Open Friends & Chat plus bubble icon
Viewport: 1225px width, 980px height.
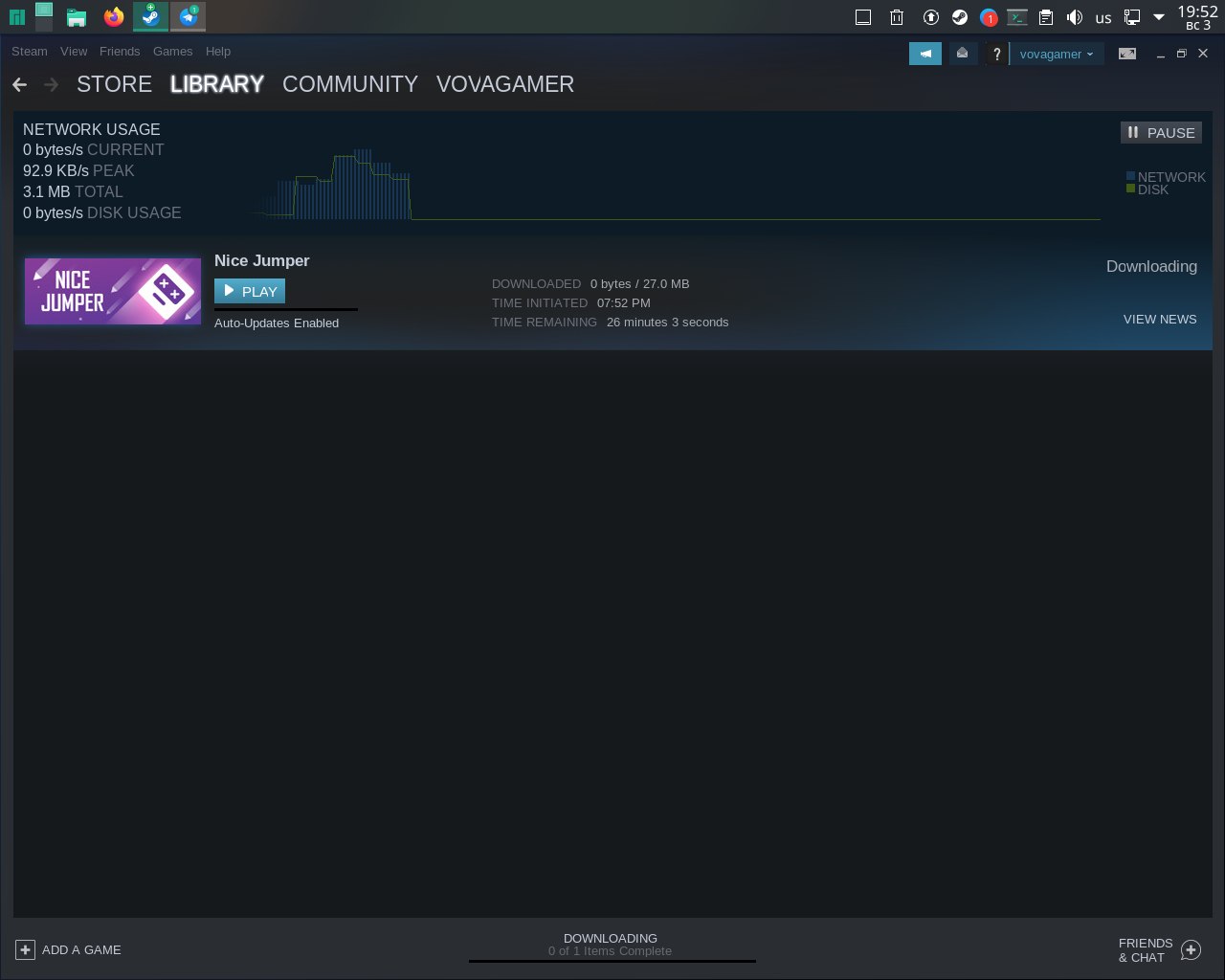tap(1191, 949)
